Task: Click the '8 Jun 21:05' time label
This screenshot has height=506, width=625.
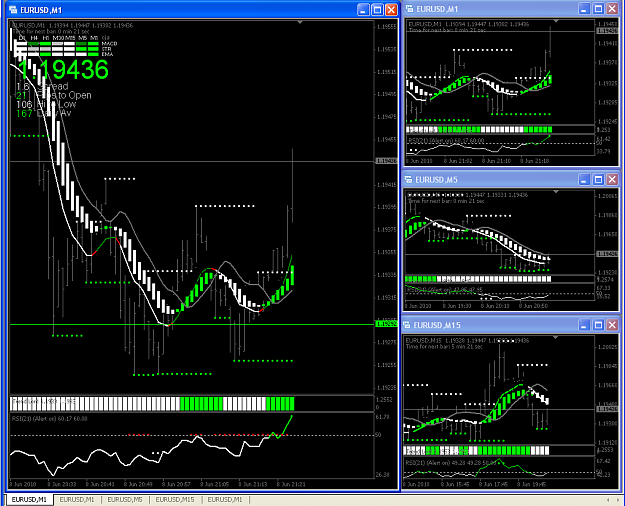Action: 214,484
